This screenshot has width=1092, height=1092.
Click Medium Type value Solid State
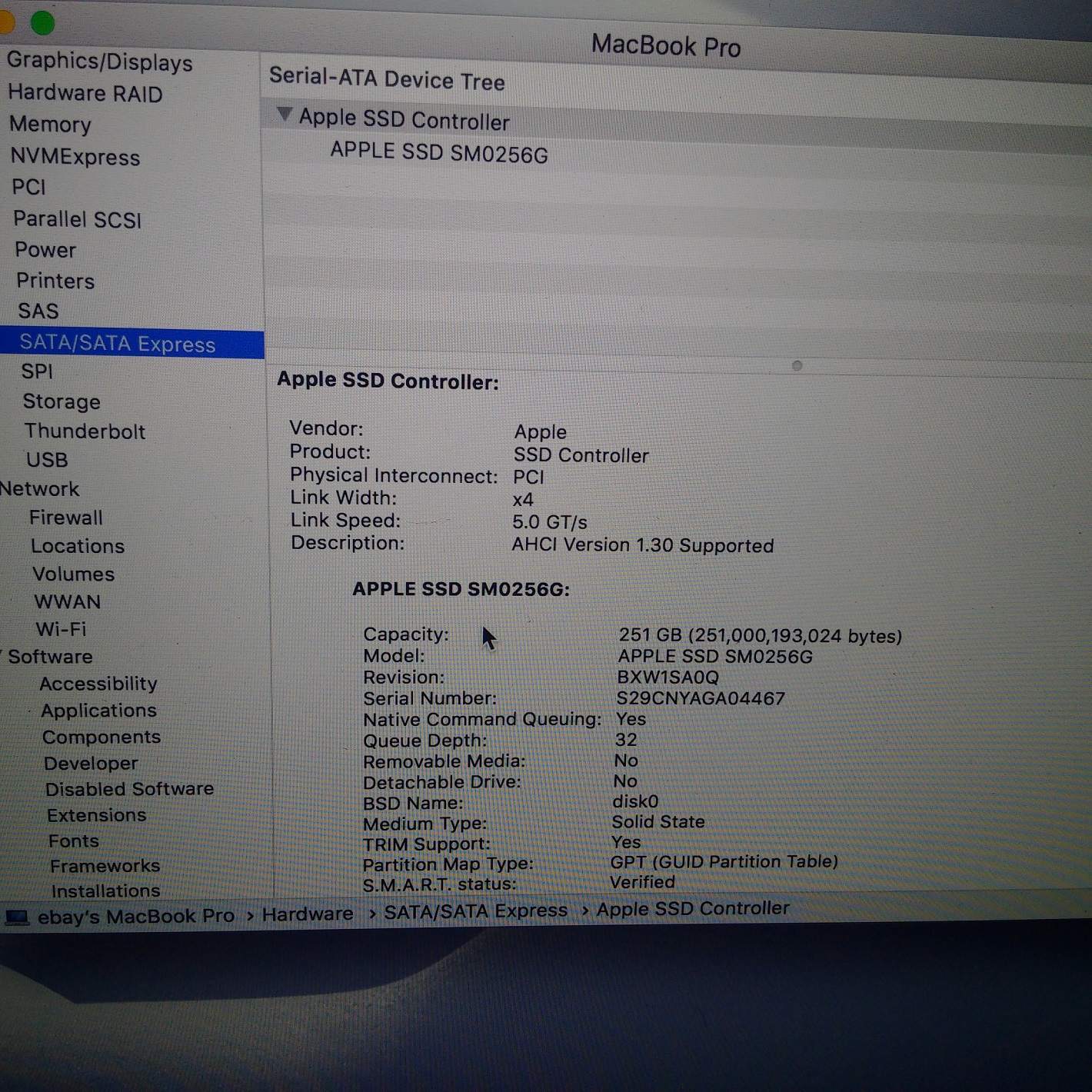tap(658, 821)
